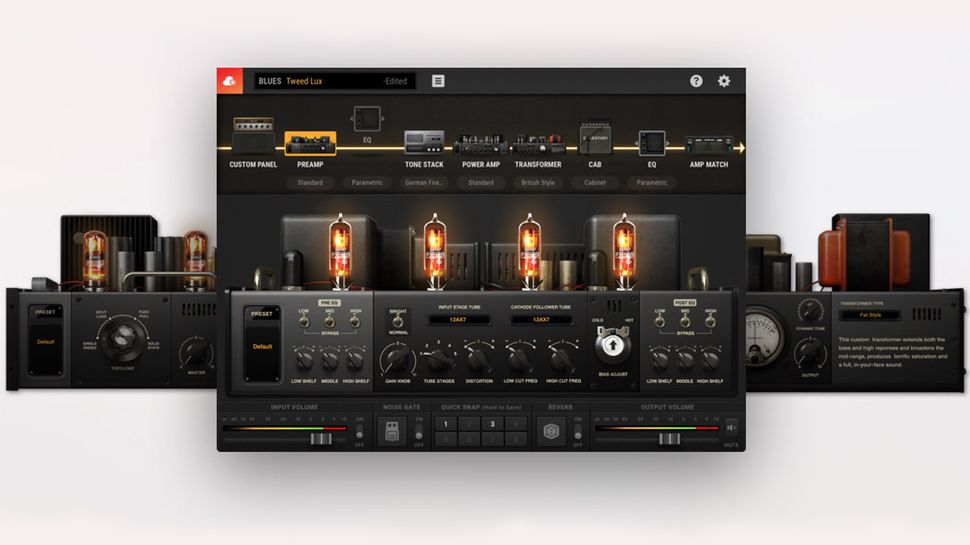Open German Fire tone stack type dropdown

point(424,182)
